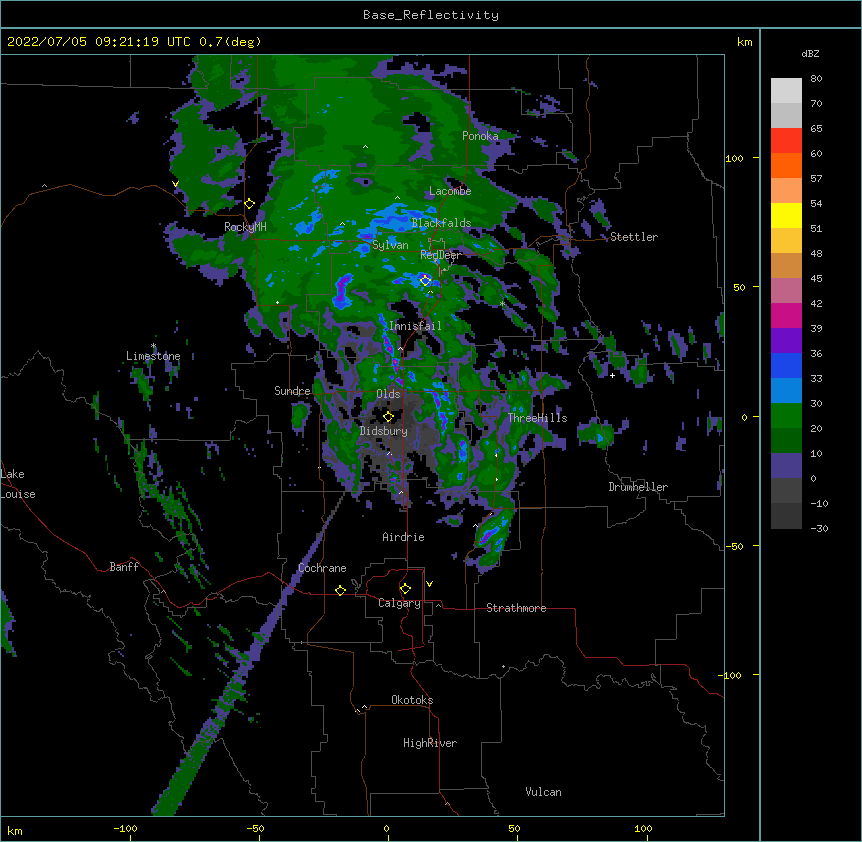Click the yellow diamond marker below Cochrane
The image size is (862, 842).
(340, 590)
